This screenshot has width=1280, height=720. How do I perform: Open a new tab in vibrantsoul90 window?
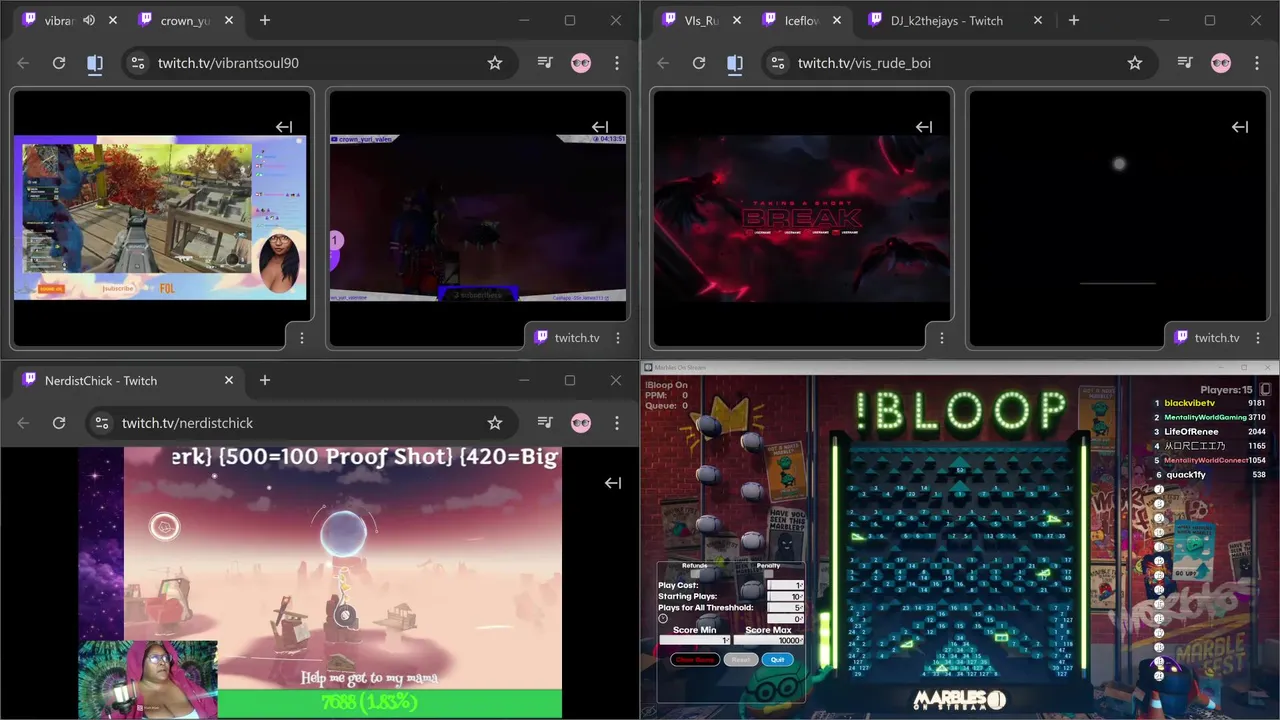(x=265, y=20)
